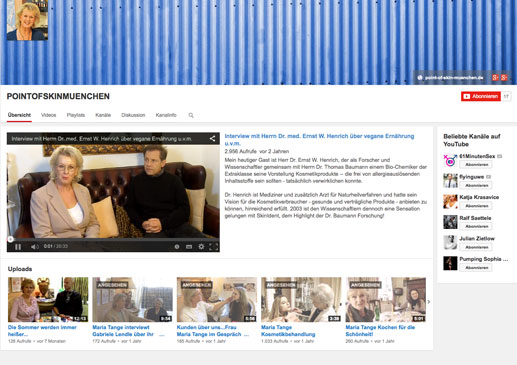
Task: Enter fullscreen mode in the video player
Action: point(213,247)
